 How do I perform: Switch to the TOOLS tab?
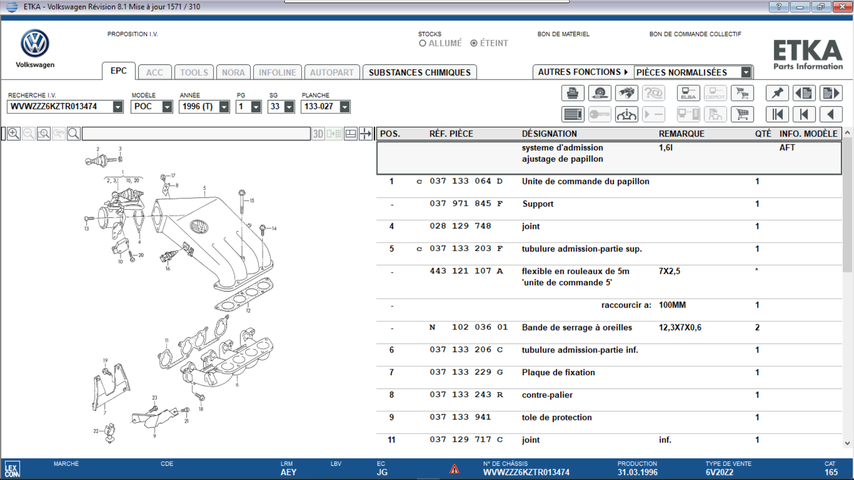point(194,72)
